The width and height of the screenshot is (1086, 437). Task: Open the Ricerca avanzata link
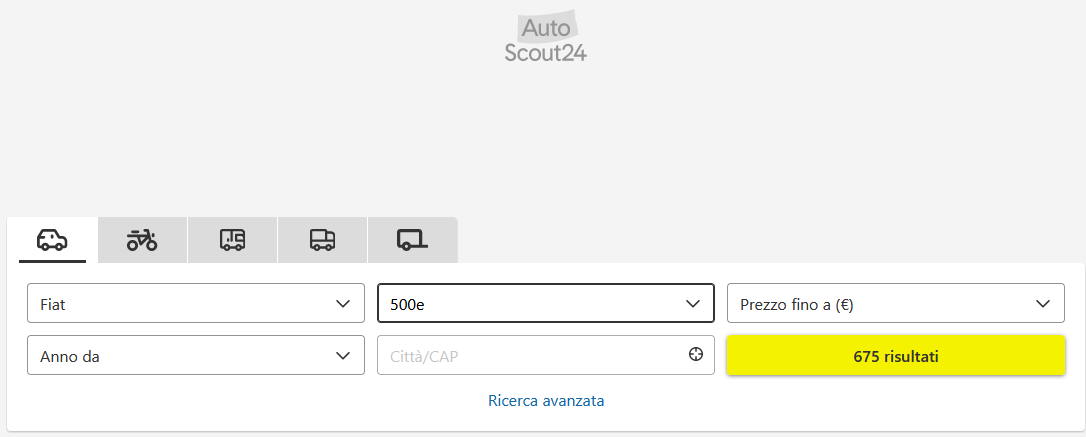click(x=546, y=401)
